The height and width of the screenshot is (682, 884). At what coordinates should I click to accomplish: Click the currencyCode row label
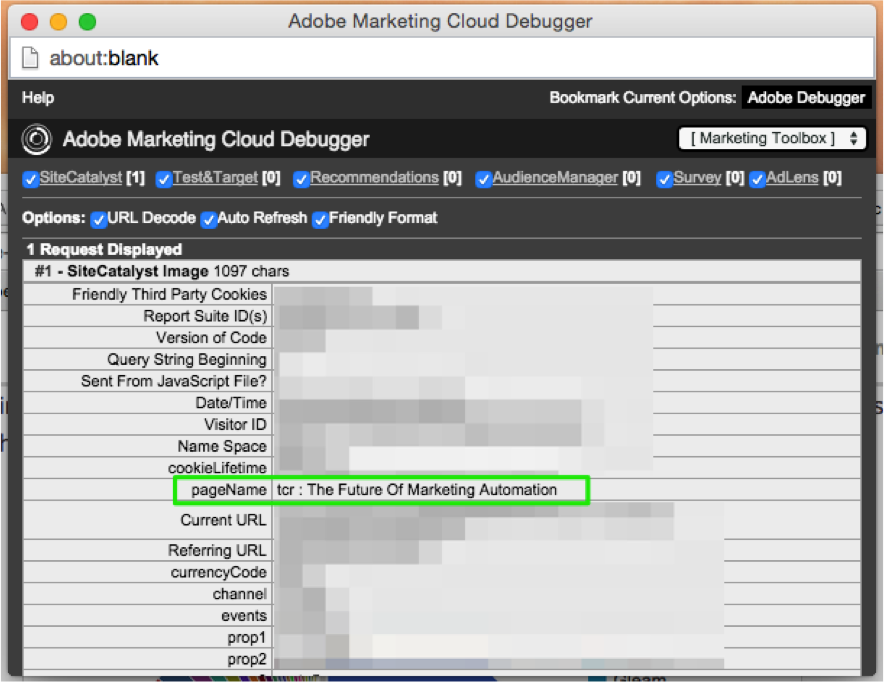219,572
